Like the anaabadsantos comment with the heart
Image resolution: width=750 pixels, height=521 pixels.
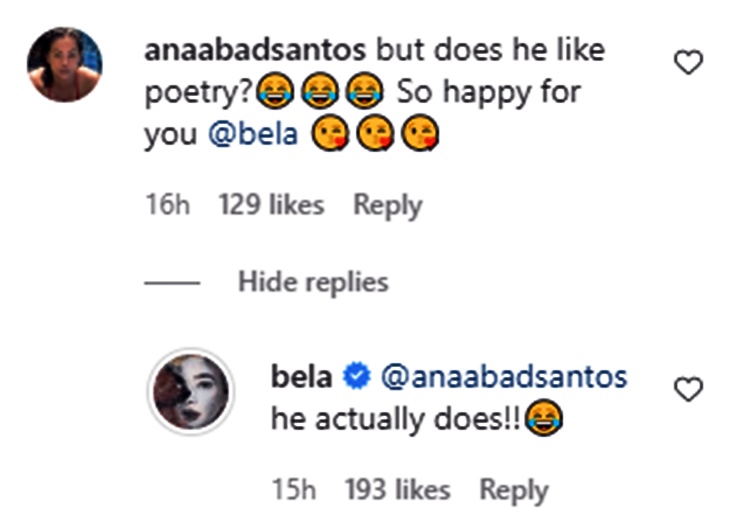pyautogui.click(x=688, y=64)
